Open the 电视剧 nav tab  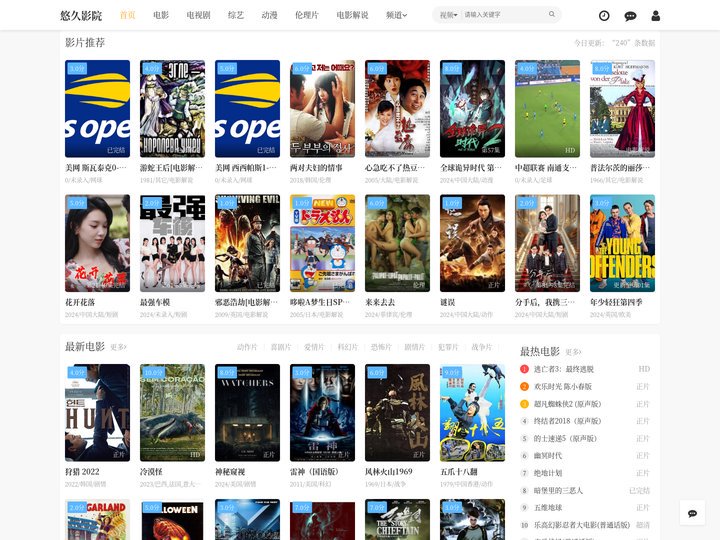[x=198, y=15]
